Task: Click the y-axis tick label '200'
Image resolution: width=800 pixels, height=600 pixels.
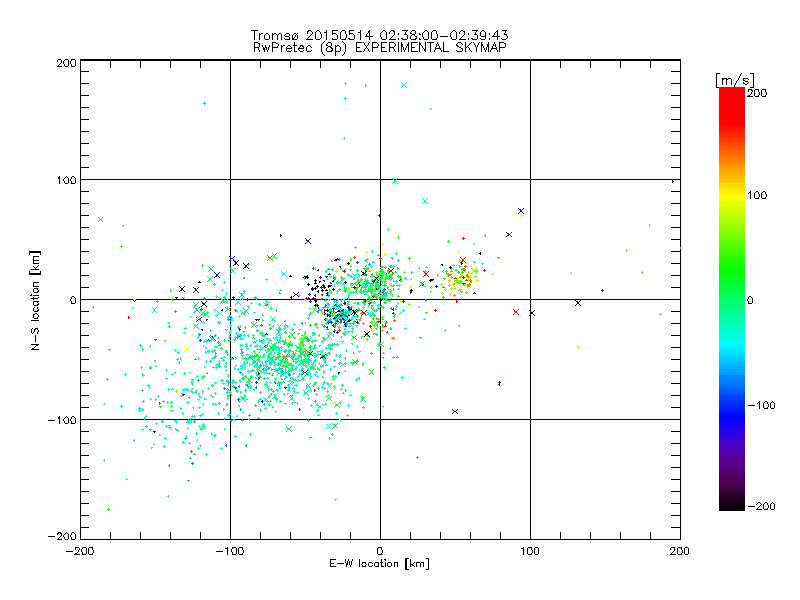Action: 66,63
